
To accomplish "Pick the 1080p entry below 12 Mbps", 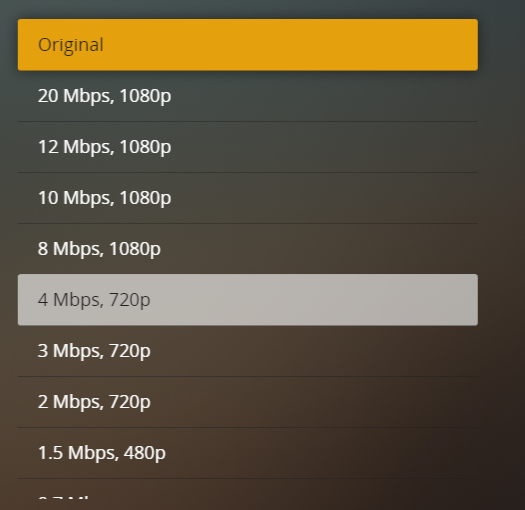I will tap(248, 198).
